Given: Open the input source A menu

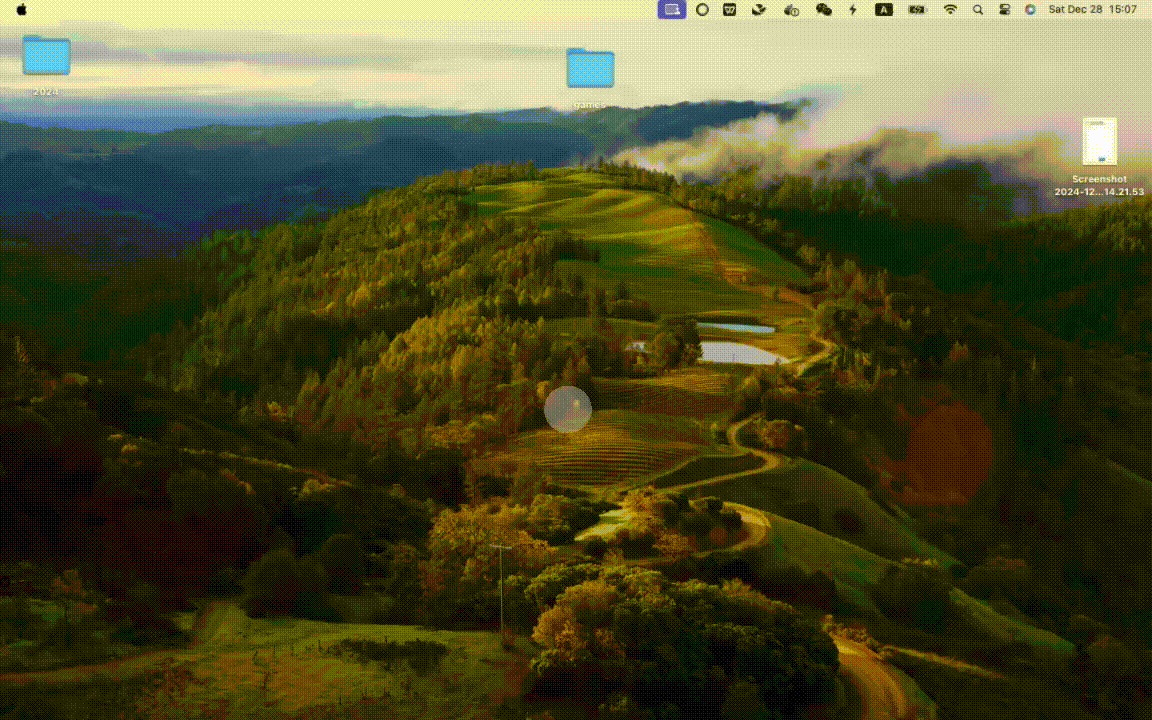Looking at the screenshot, I should pyautogui.click(x=884, y=10).
